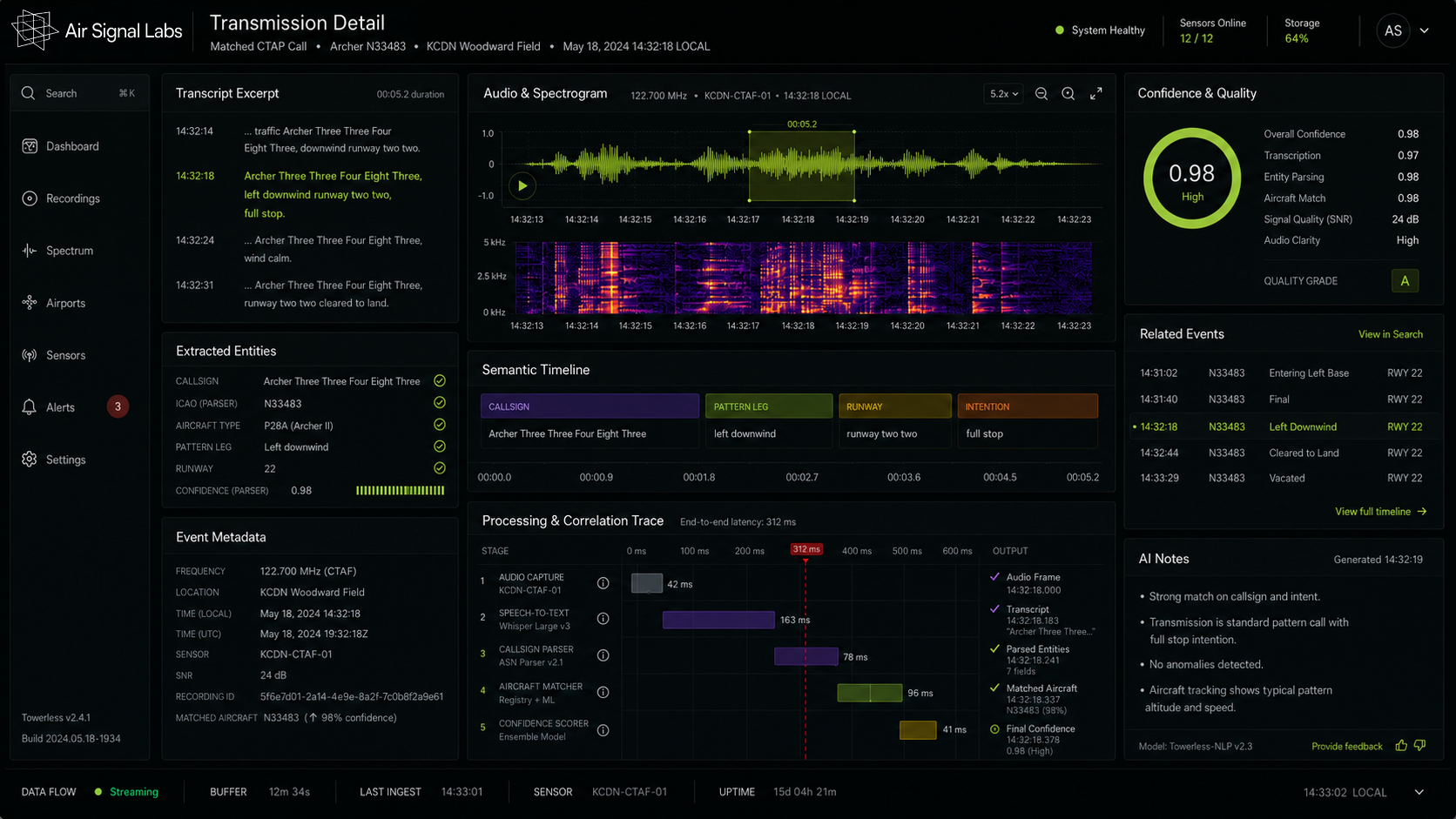The height and width of the screenshot is (819, 1456).
Task: Open View full timeline link
Action: (x=1381, y=512)
